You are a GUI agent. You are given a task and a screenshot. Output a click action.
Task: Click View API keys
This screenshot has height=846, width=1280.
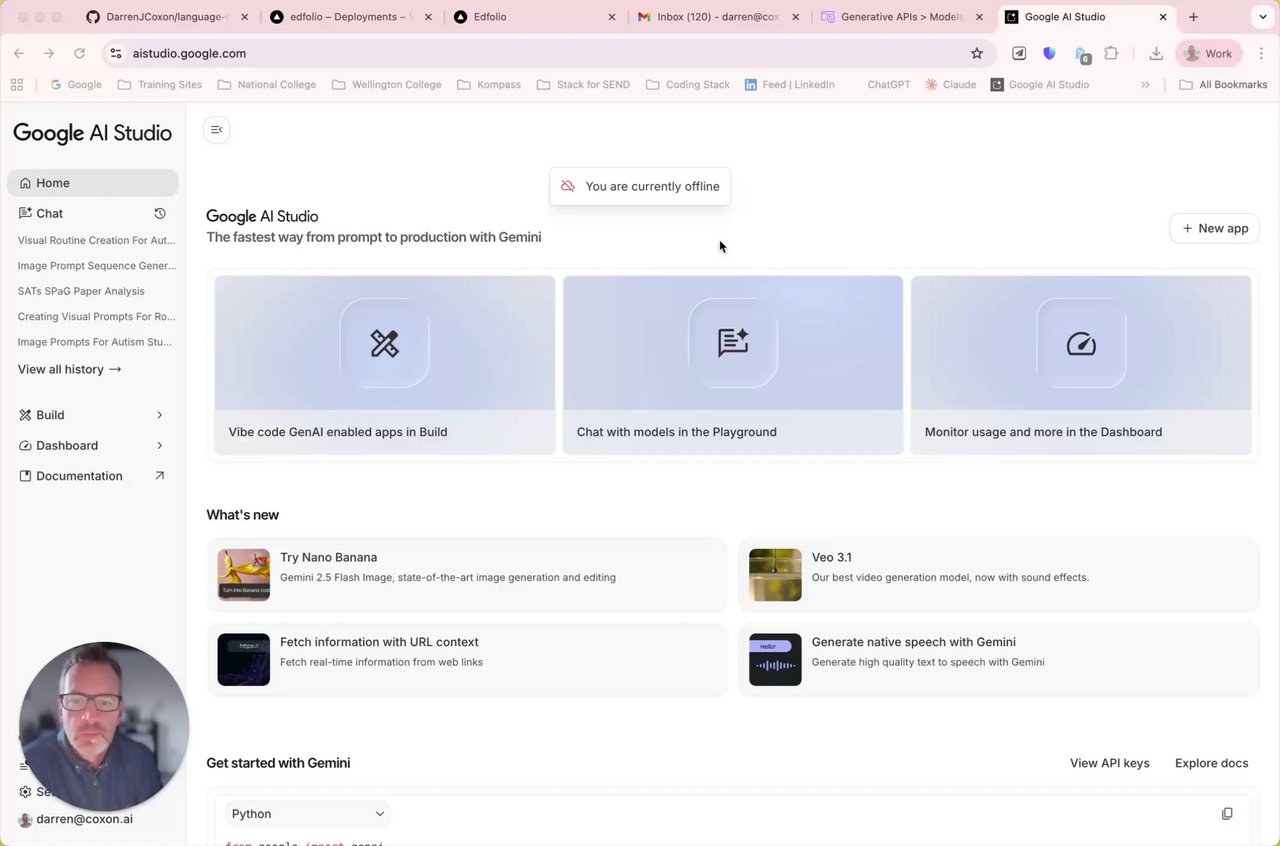(x=1110, y=763)
